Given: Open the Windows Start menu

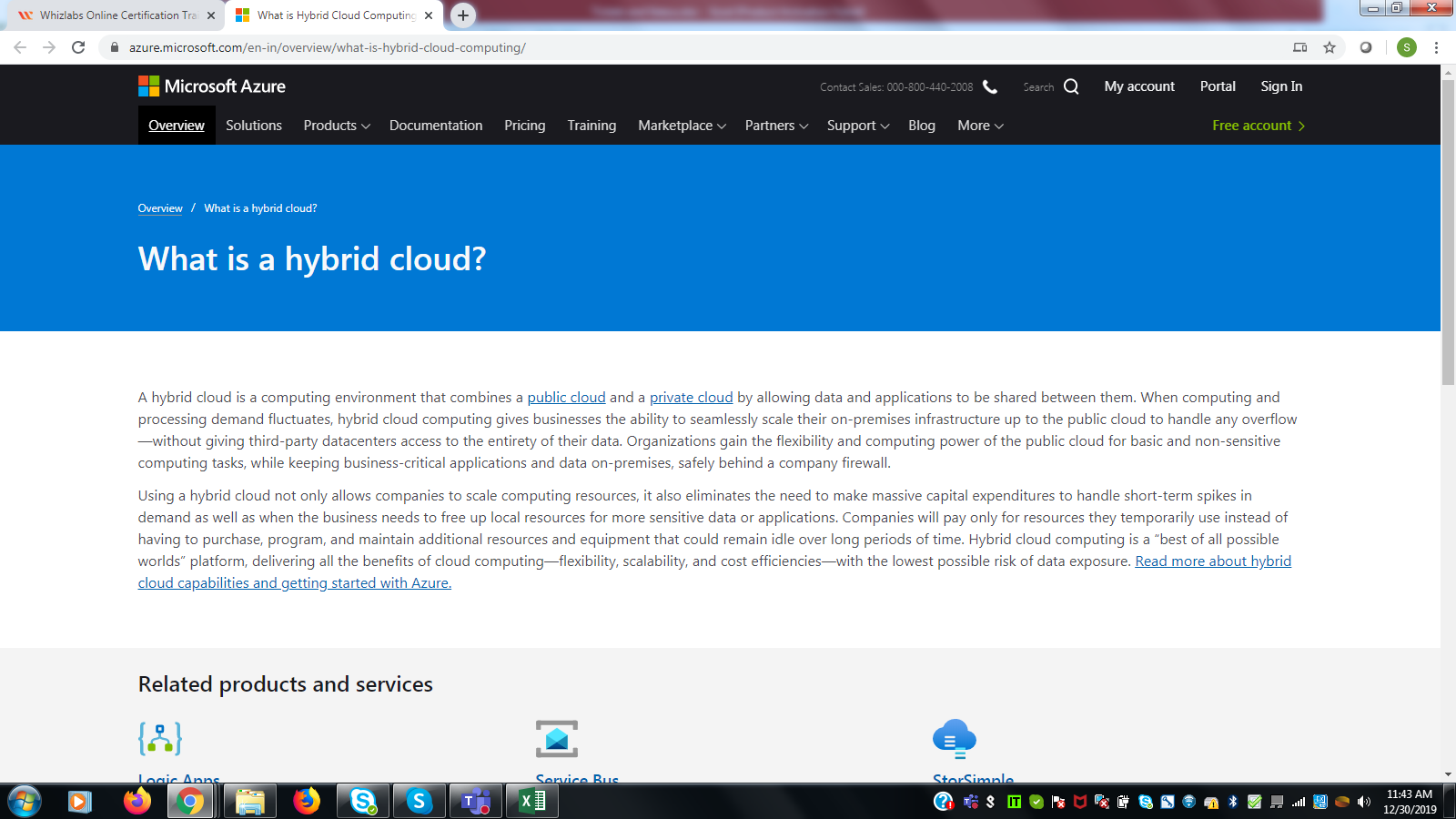Looking at the screenshot, I should point(25,802).
